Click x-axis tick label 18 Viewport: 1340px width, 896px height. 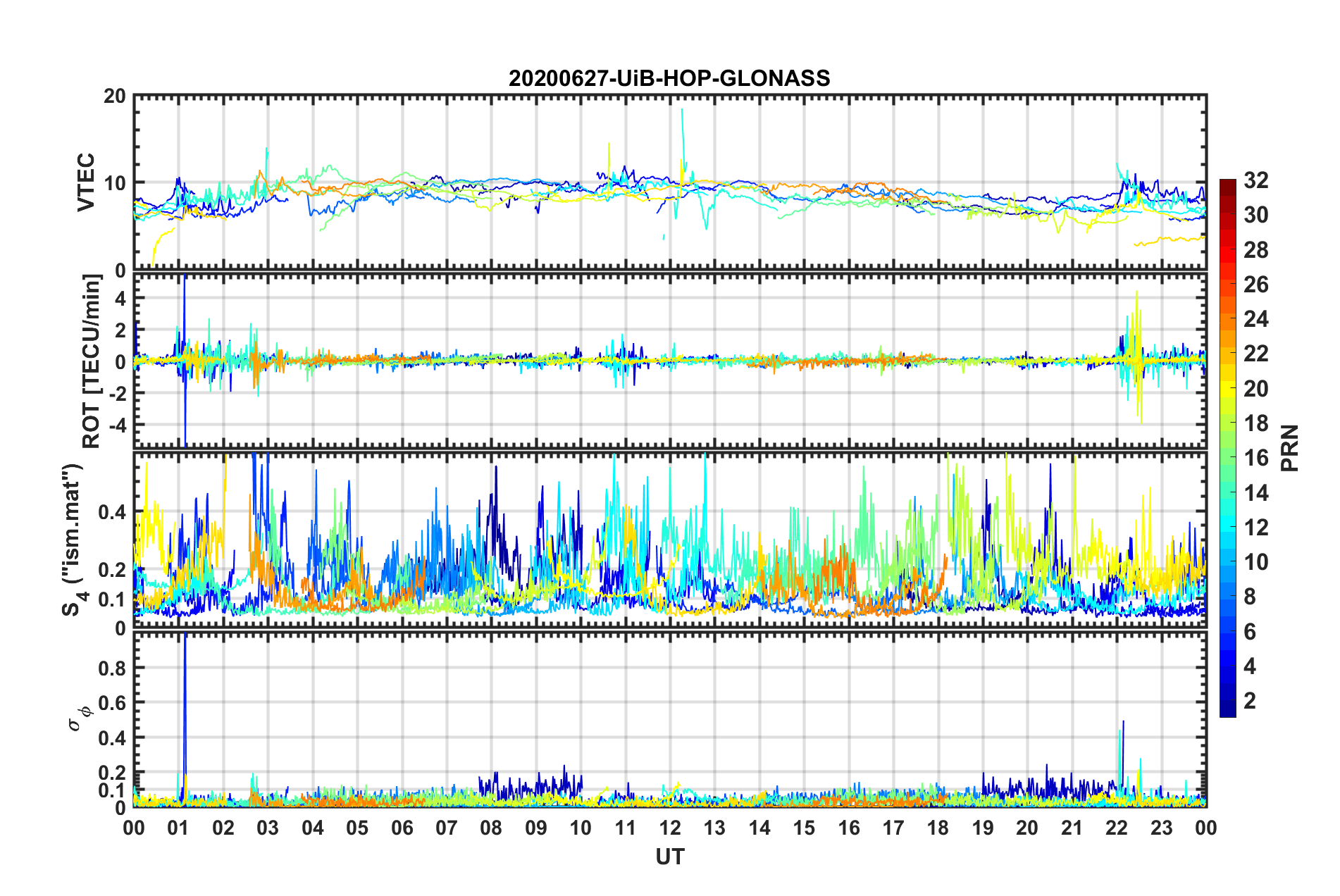tap(938, 828)
